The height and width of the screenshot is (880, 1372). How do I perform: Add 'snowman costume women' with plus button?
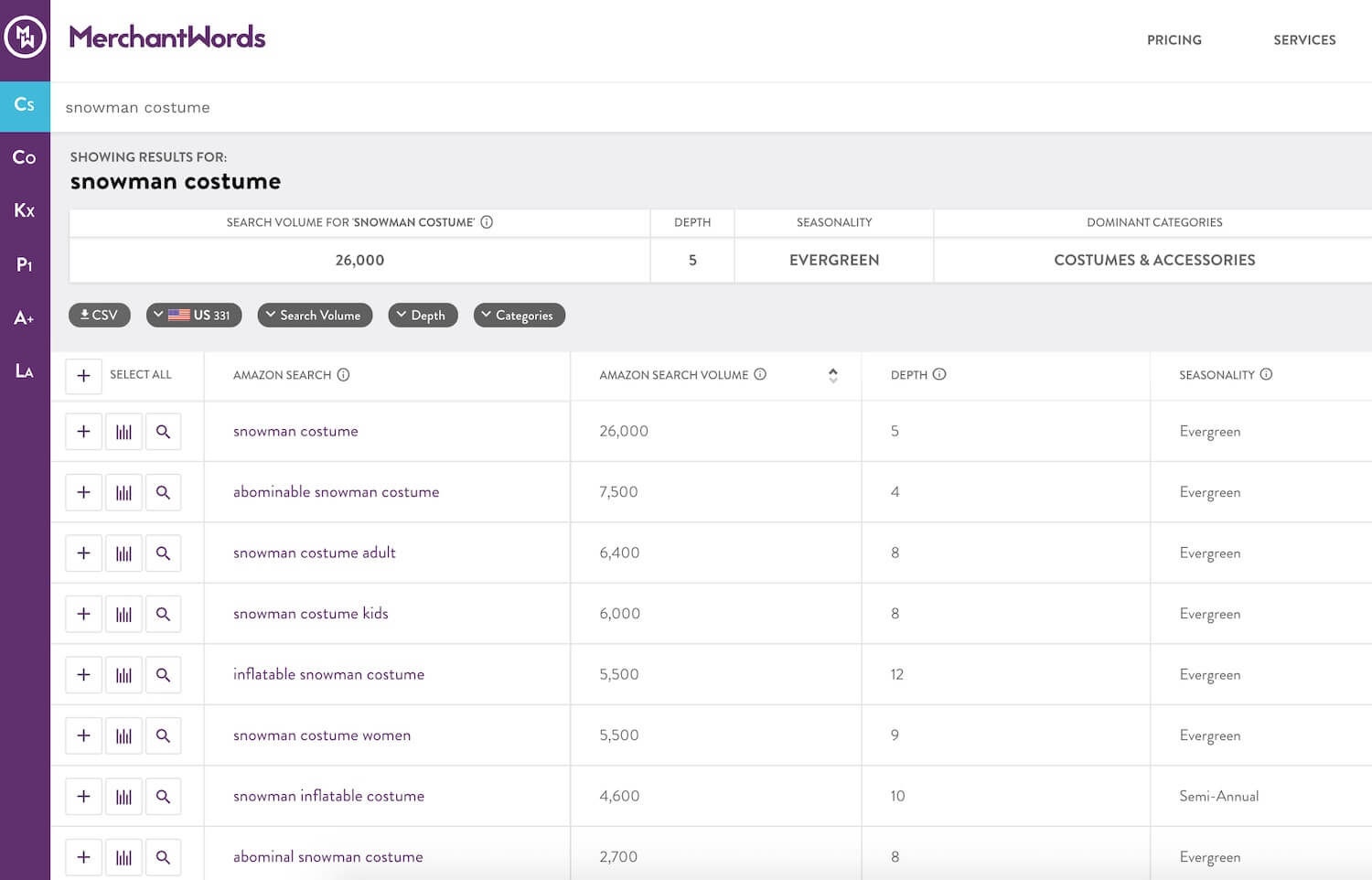click(83, 735)
